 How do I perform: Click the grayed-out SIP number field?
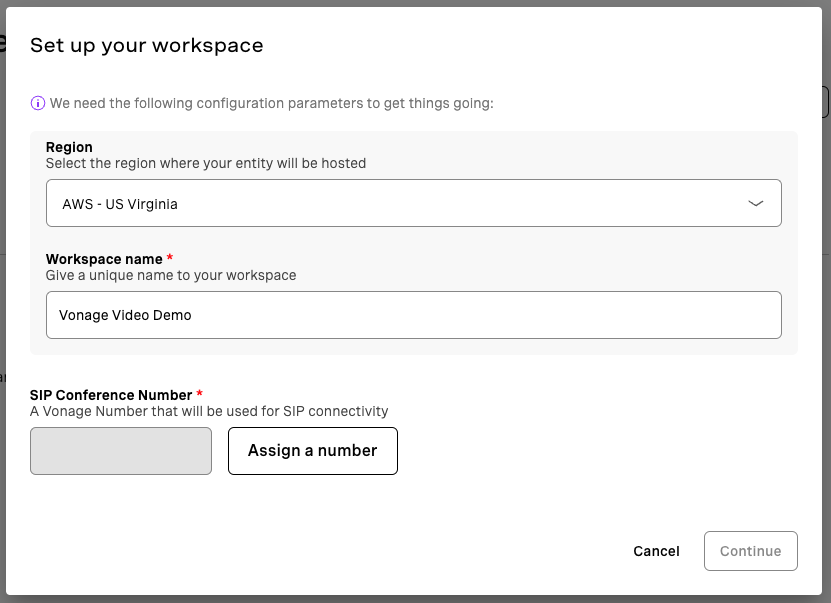pos(120,451)
